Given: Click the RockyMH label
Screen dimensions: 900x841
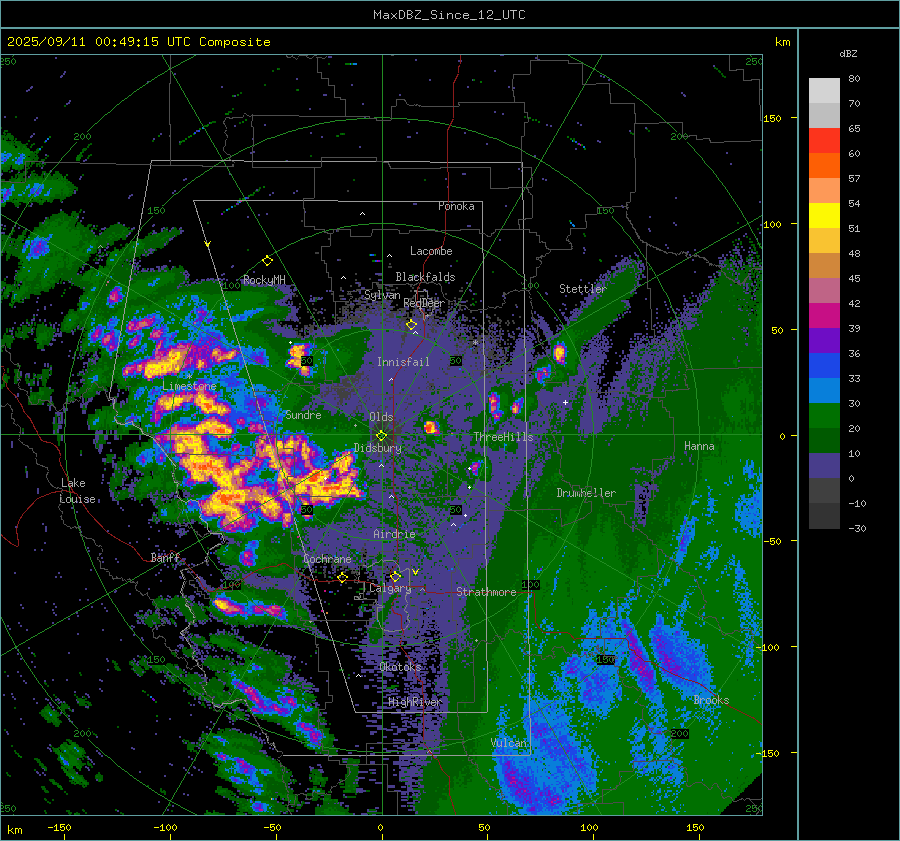Looking at the screenshot, I should [x=264, y=280].
